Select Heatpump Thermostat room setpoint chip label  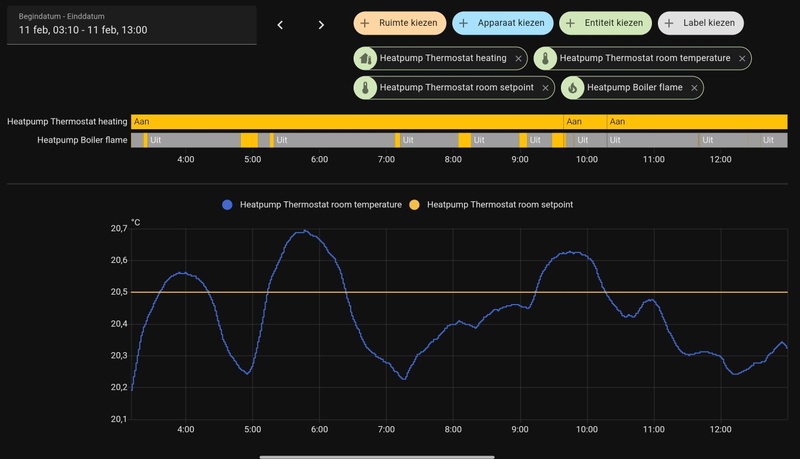457,88
